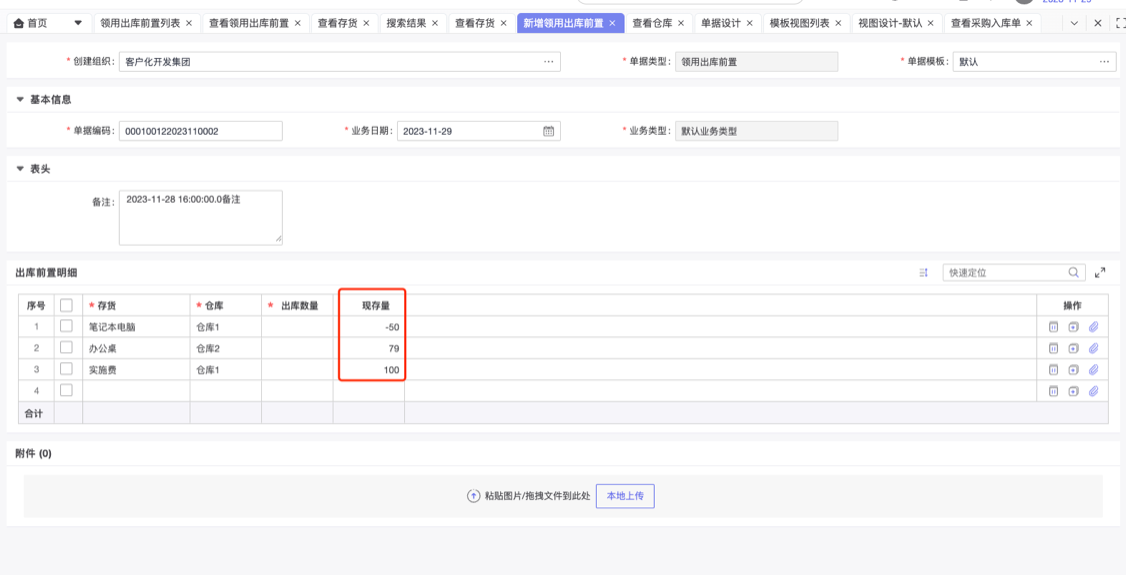Switch to the 查看仓库 tab
The width and height of the screenshot is (1126, 575).
pyautogui.click(x=651, y=23)
